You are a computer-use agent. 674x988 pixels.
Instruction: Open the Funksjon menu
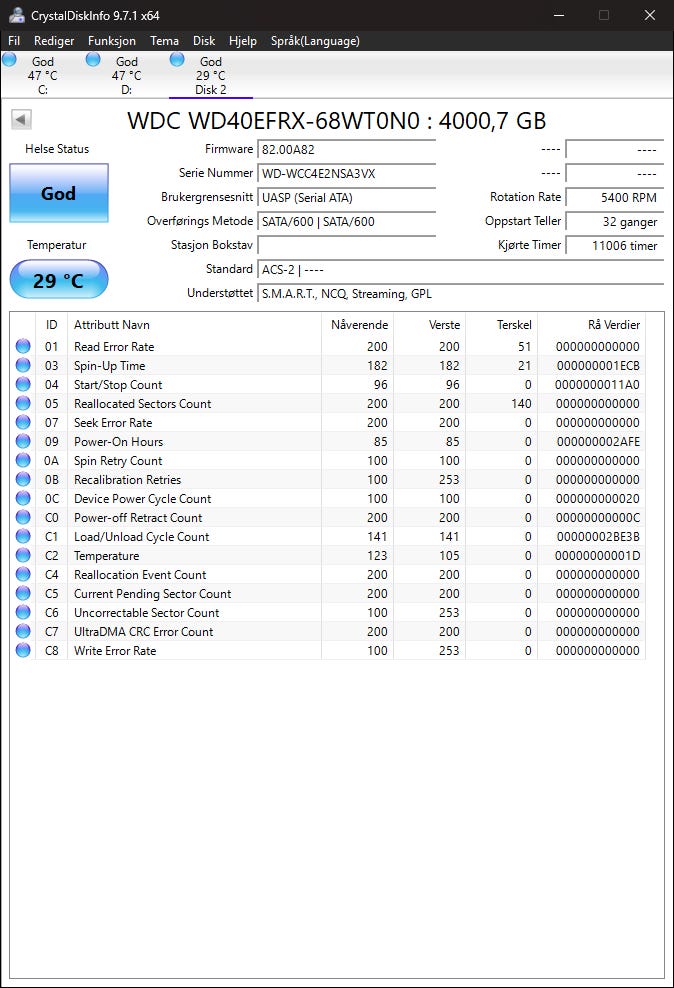pyautogui.click(x=112, y=41)
